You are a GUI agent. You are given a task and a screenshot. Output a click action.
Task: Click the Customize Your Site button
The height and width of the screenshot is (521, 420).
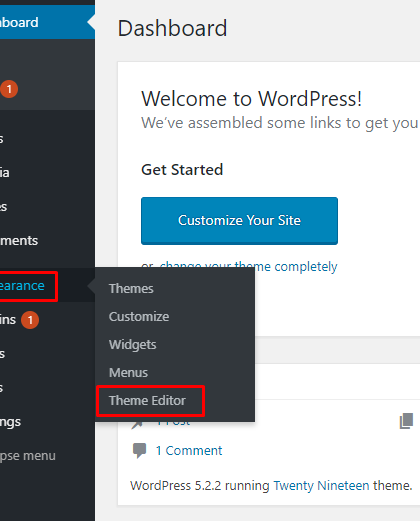pos(239,221)
